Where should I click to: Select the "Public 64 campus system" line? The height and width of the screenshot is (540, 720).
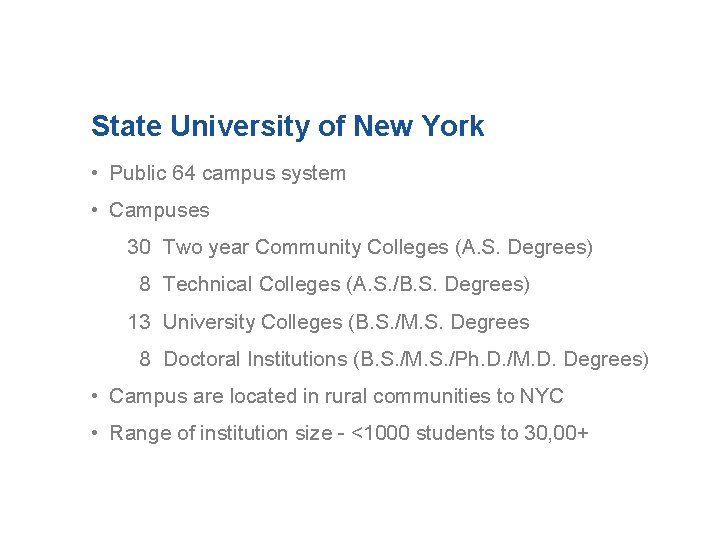pyautogui.click(x=228, y=173)
